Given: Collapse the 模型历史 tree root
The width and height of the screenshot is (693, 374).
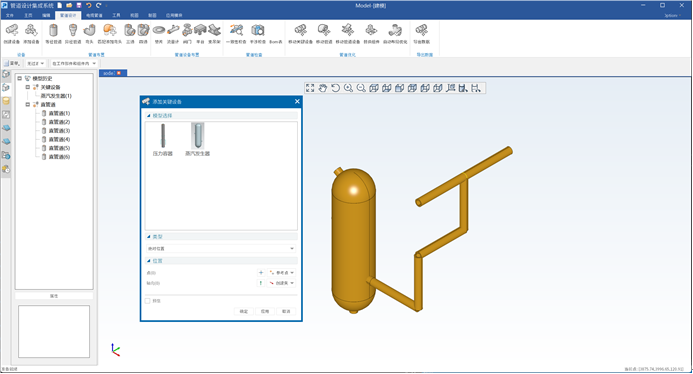Looking at the screenshot, I should pos(19,78).
